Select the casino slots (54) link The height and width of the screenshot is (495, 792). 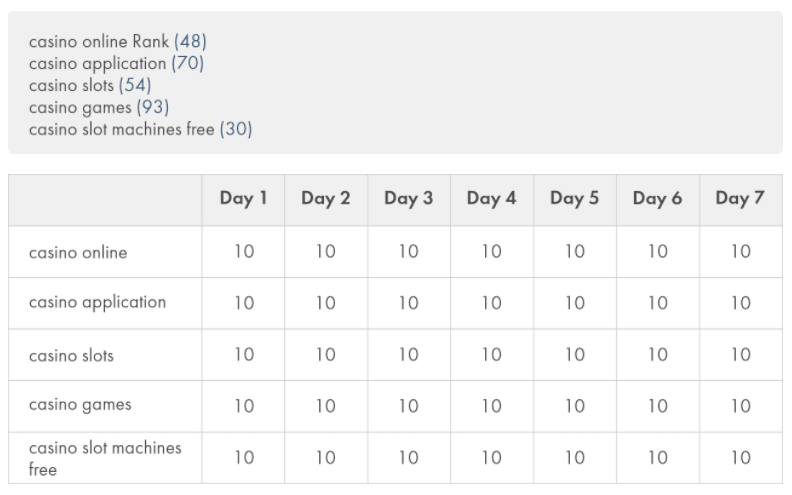click(x=90, y=85)
